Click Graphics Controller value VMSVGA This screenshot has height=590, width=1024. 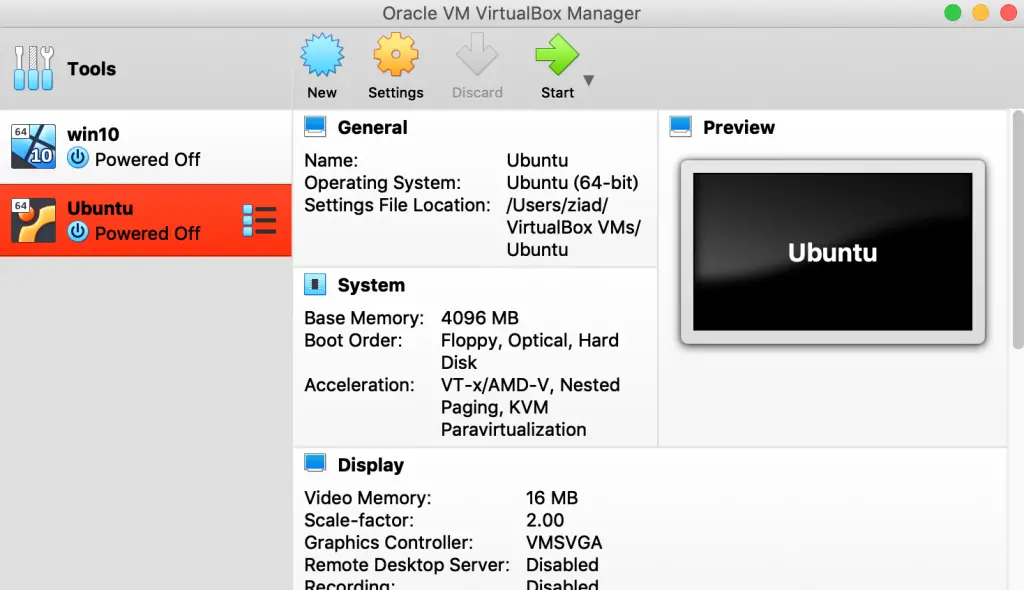click(564, 542)
